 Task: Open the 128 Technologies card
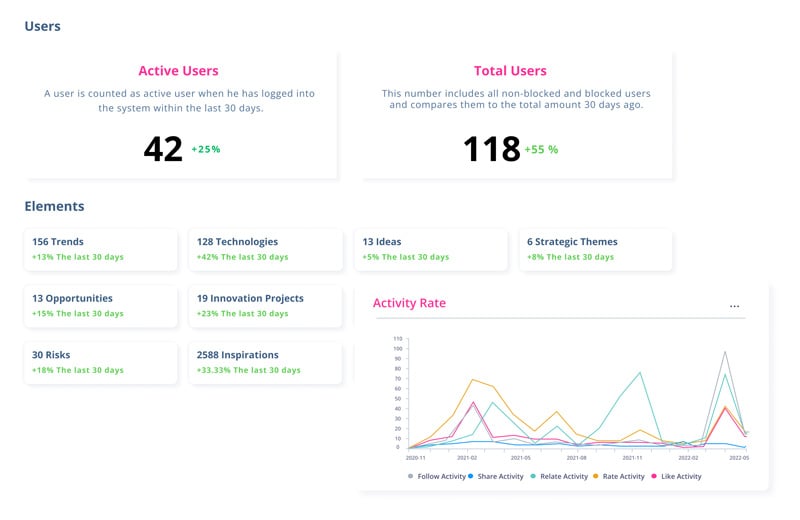tap(265, 250)
